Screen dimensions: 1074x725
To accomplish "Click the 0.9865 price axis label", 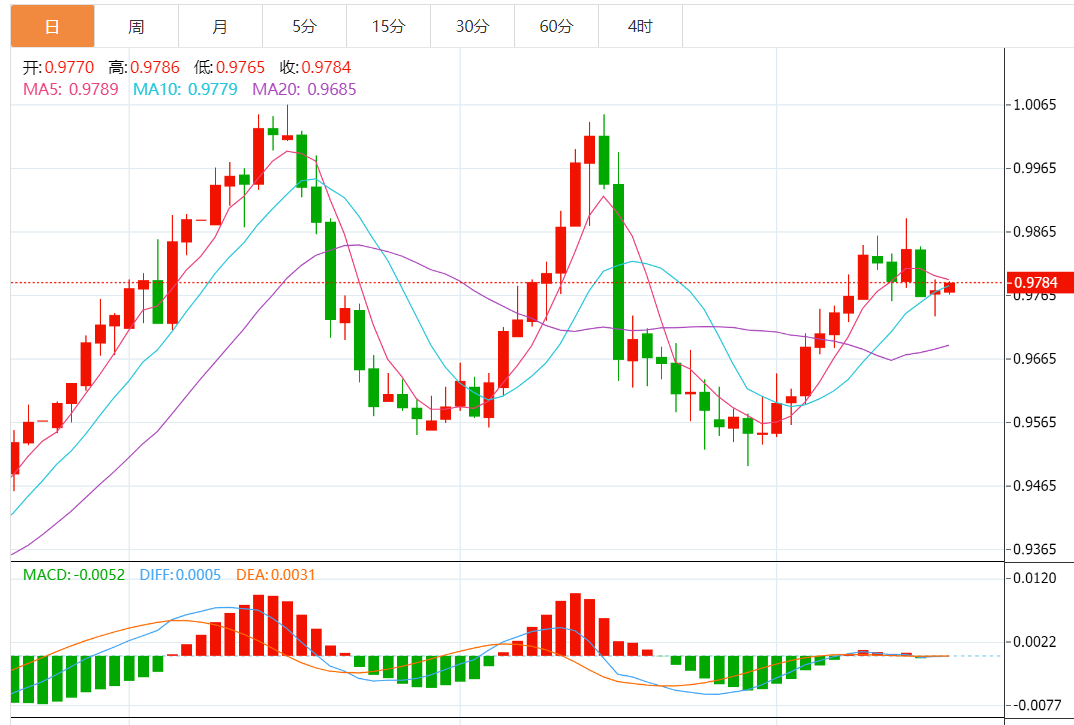I will (1035, 232).
